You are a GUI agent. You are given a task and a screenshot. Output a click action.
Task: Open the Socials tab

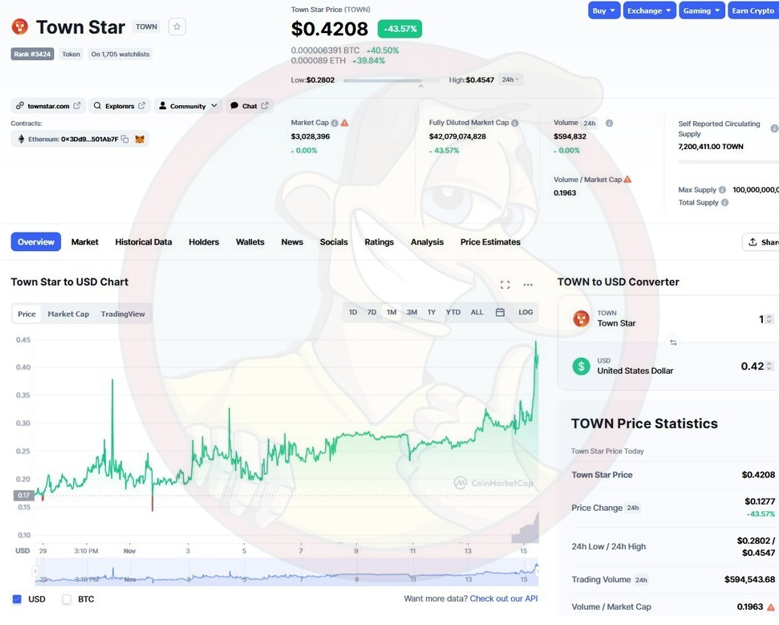[x=334, y=242]
